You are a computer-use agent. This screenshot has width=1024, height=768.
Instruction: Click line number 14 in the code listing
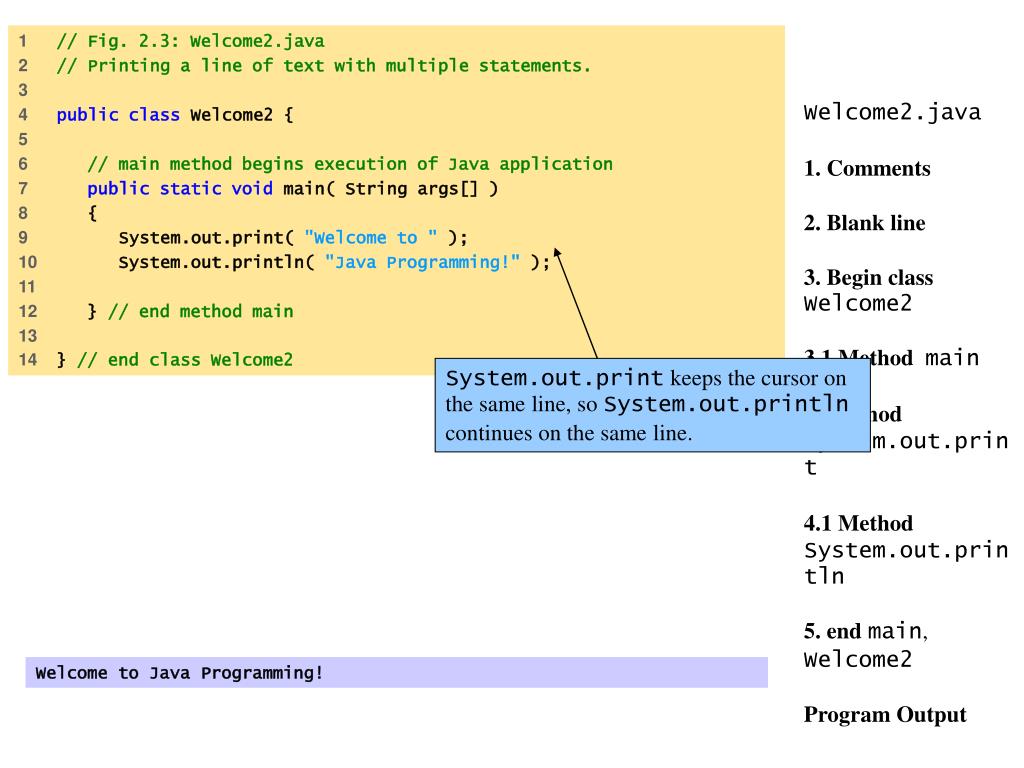27,360
